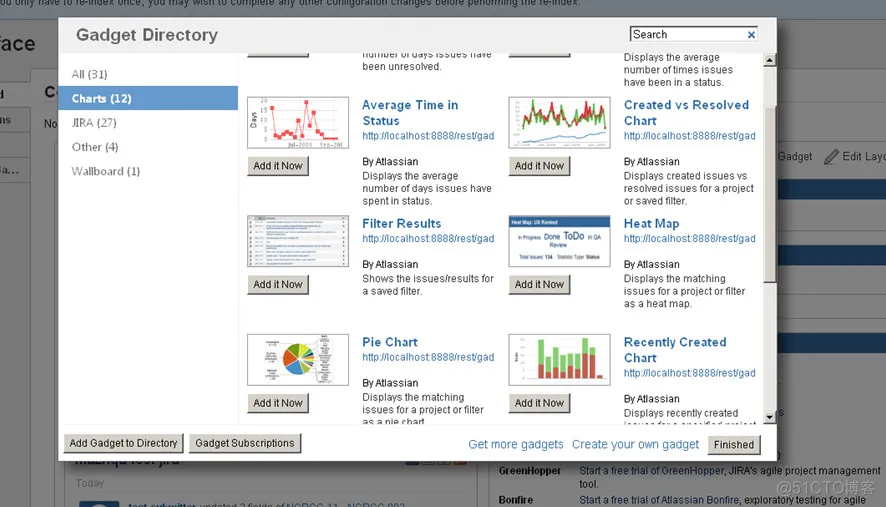886x507 pixels.
Task: Open the Created vs Resolved Chart thumbnail
Action: (x=559, y=123)
